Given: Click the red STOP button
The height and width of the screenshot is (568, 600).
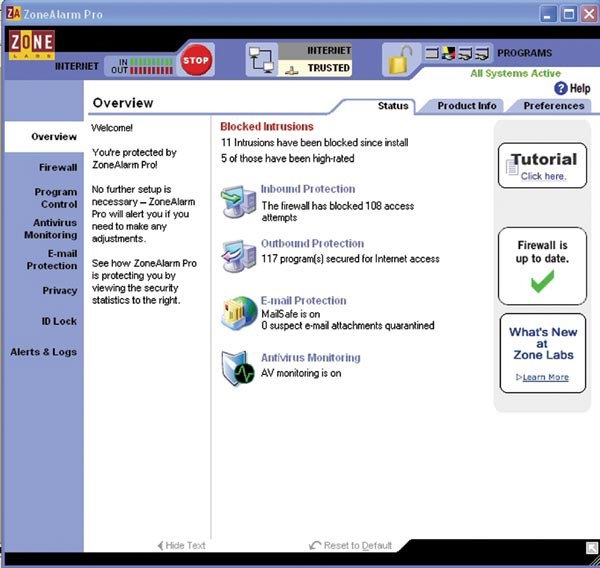Looking at the screenshot, I should [196, 60].
